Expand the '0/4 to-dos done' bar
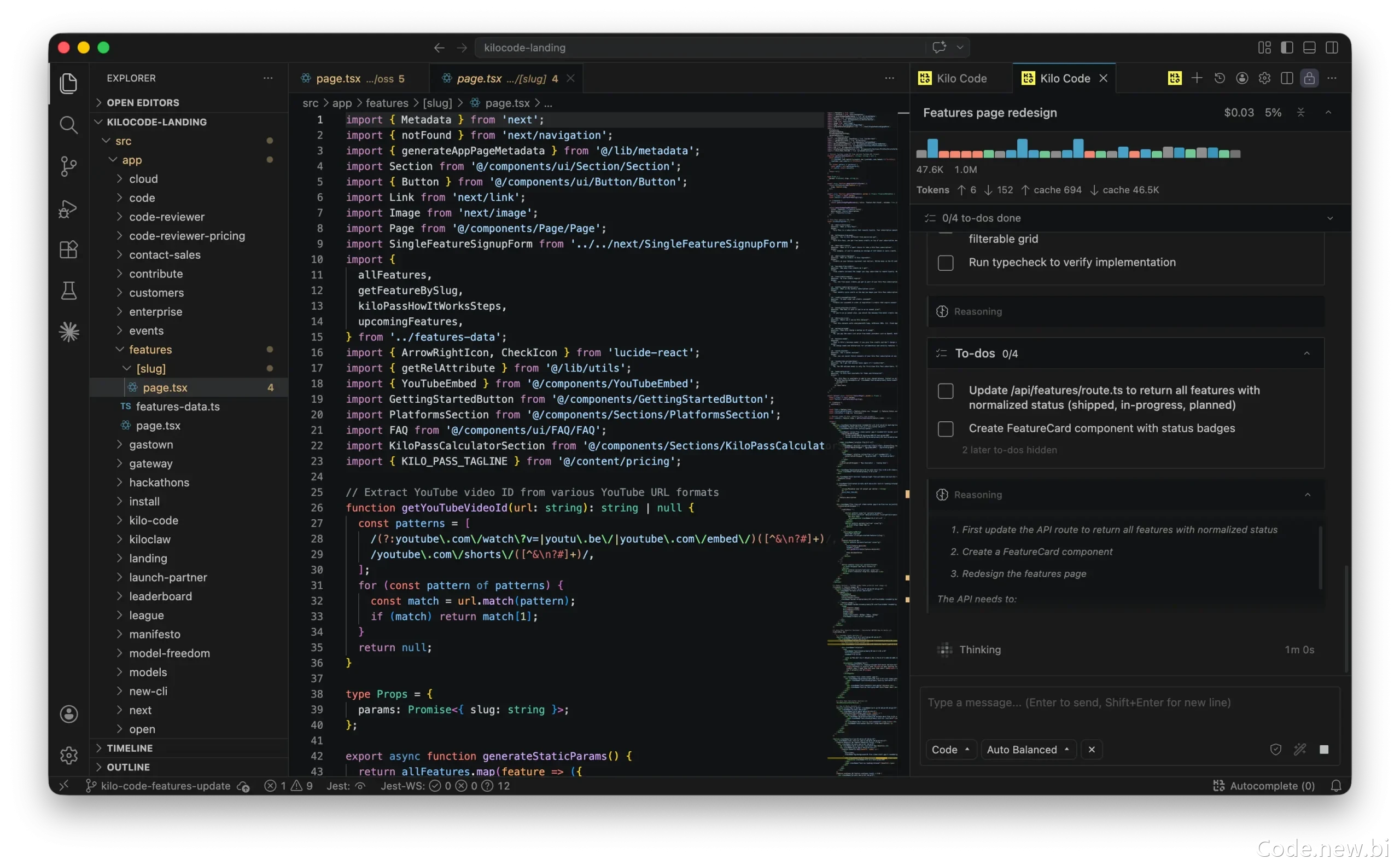 point(1129,218)
